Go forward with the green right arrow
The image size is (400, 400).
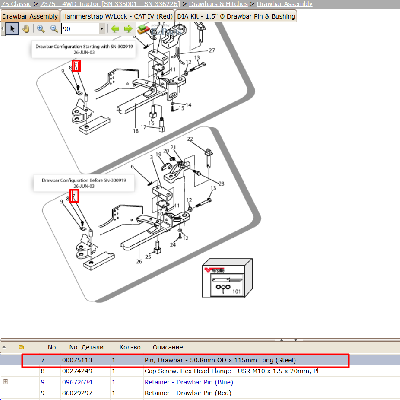pyautogui.click(x=128, y=29)
